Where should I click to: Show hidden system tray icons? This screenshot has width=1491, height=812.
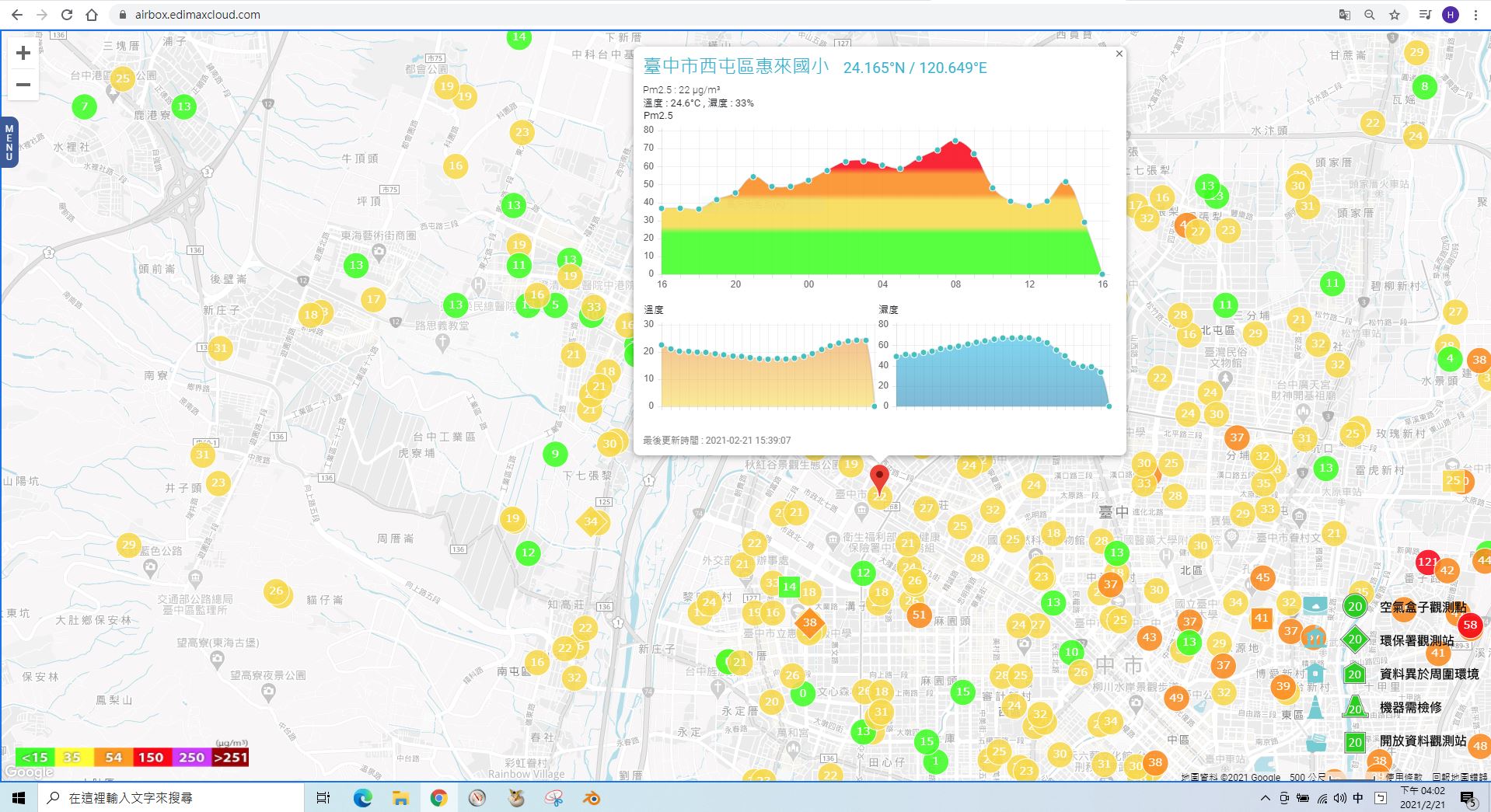[x=1265, y=798]
